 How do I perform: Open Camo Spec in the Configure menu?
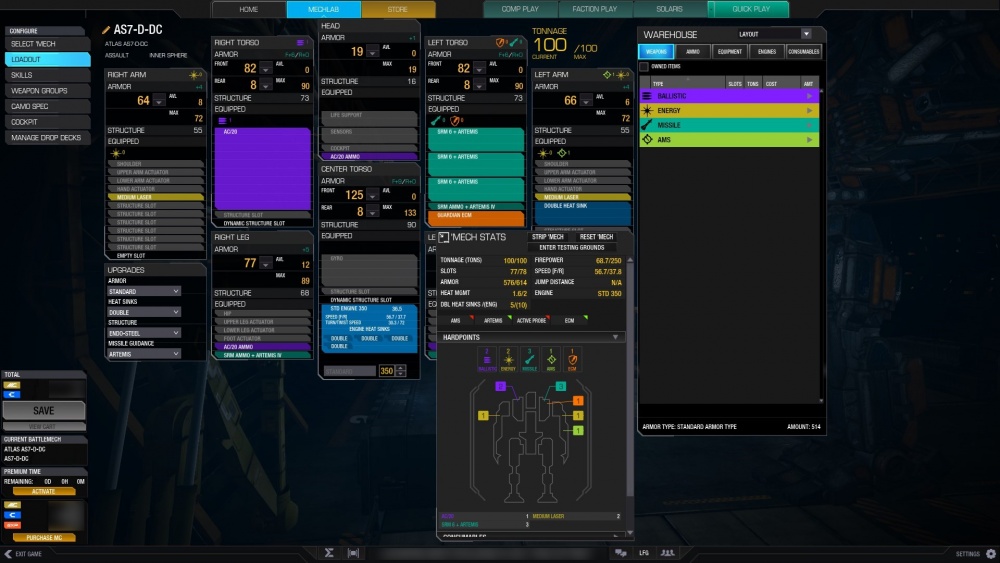pyautogui.click(x=47, y=106)
